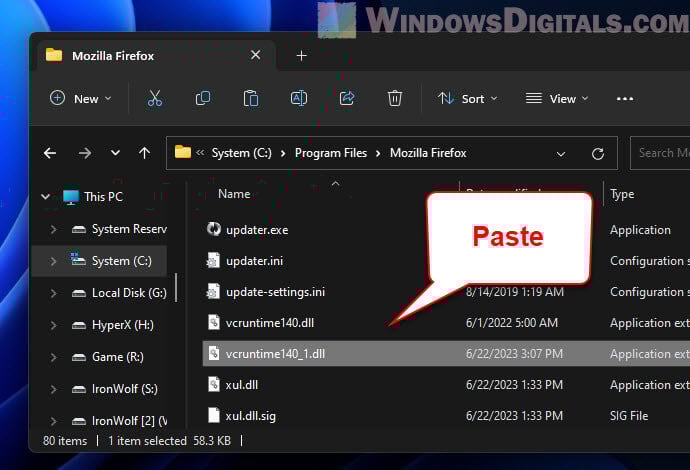
Task: Click the navigation pane scrollbar
Action: coord(176,288)
